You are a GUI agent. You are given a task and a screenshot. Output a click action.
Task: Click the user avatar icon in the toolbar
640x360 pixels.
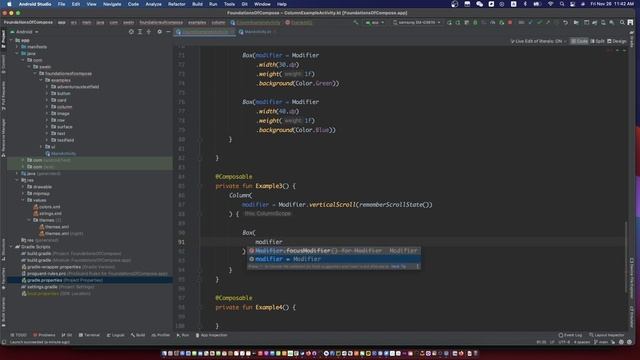pyautogui.click(x=631, y=22)
